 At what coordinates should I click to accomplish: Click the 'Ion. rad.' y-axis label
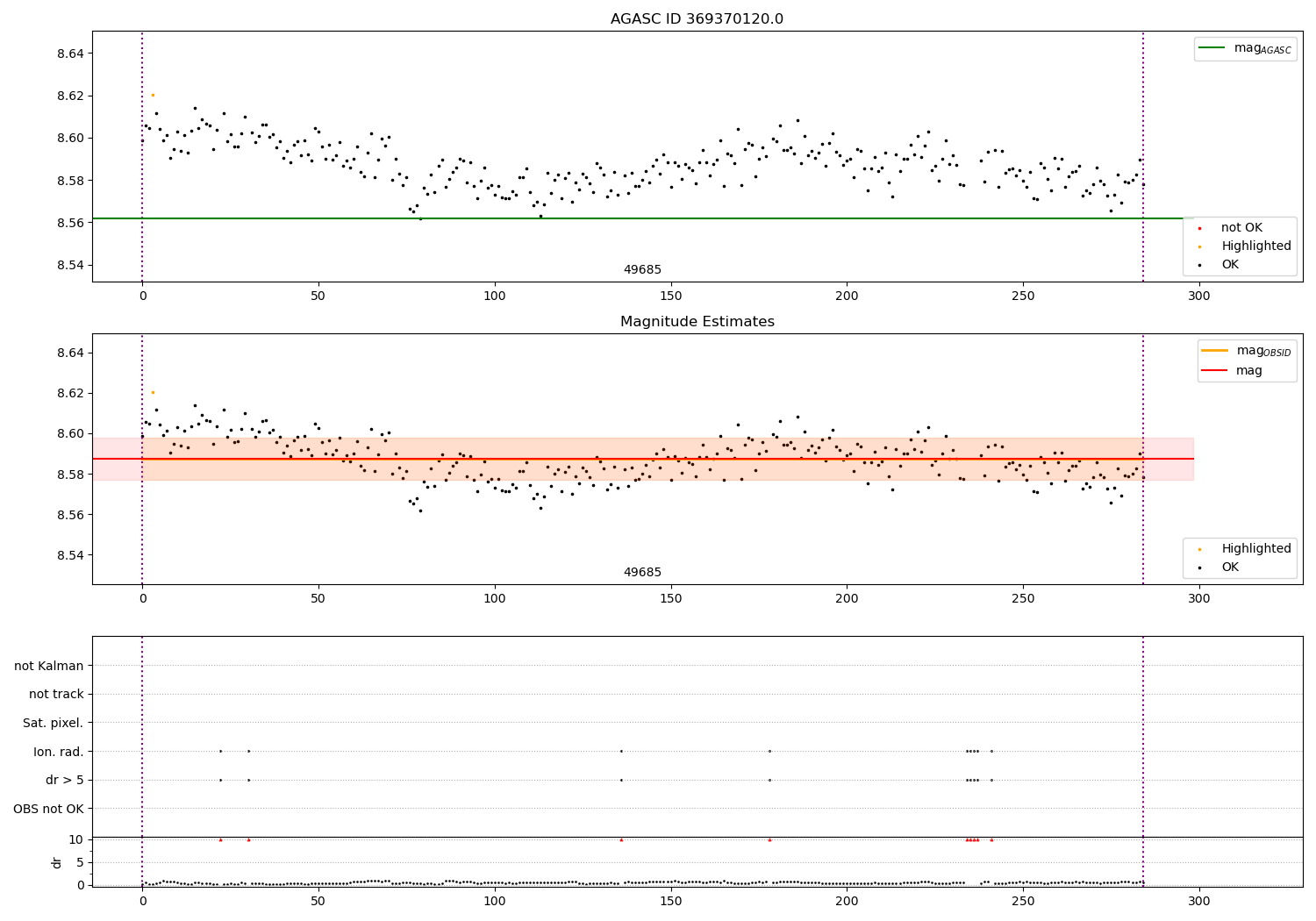coord(59,752)
